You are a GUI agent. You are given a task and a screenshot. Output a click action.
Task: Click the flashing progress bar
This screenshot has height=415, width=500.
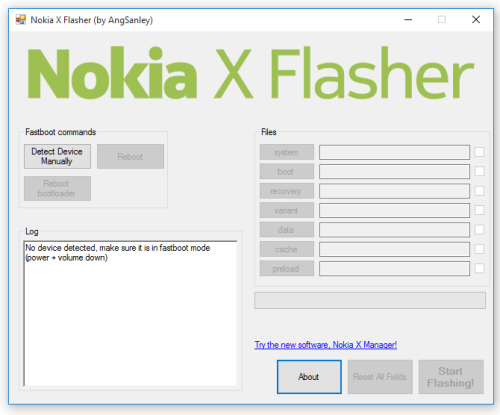370,300
